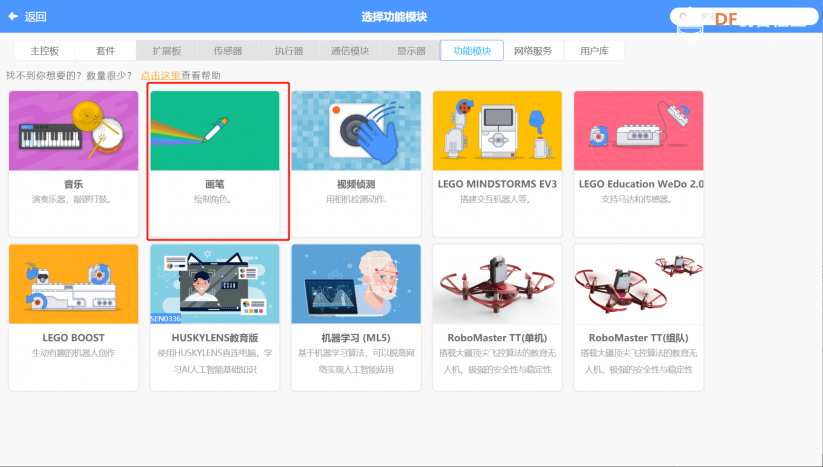This screenshot has width=823, height=467.
Task: Select the HUSKYLENS教育版 image
Action: [x=215, y=284]
